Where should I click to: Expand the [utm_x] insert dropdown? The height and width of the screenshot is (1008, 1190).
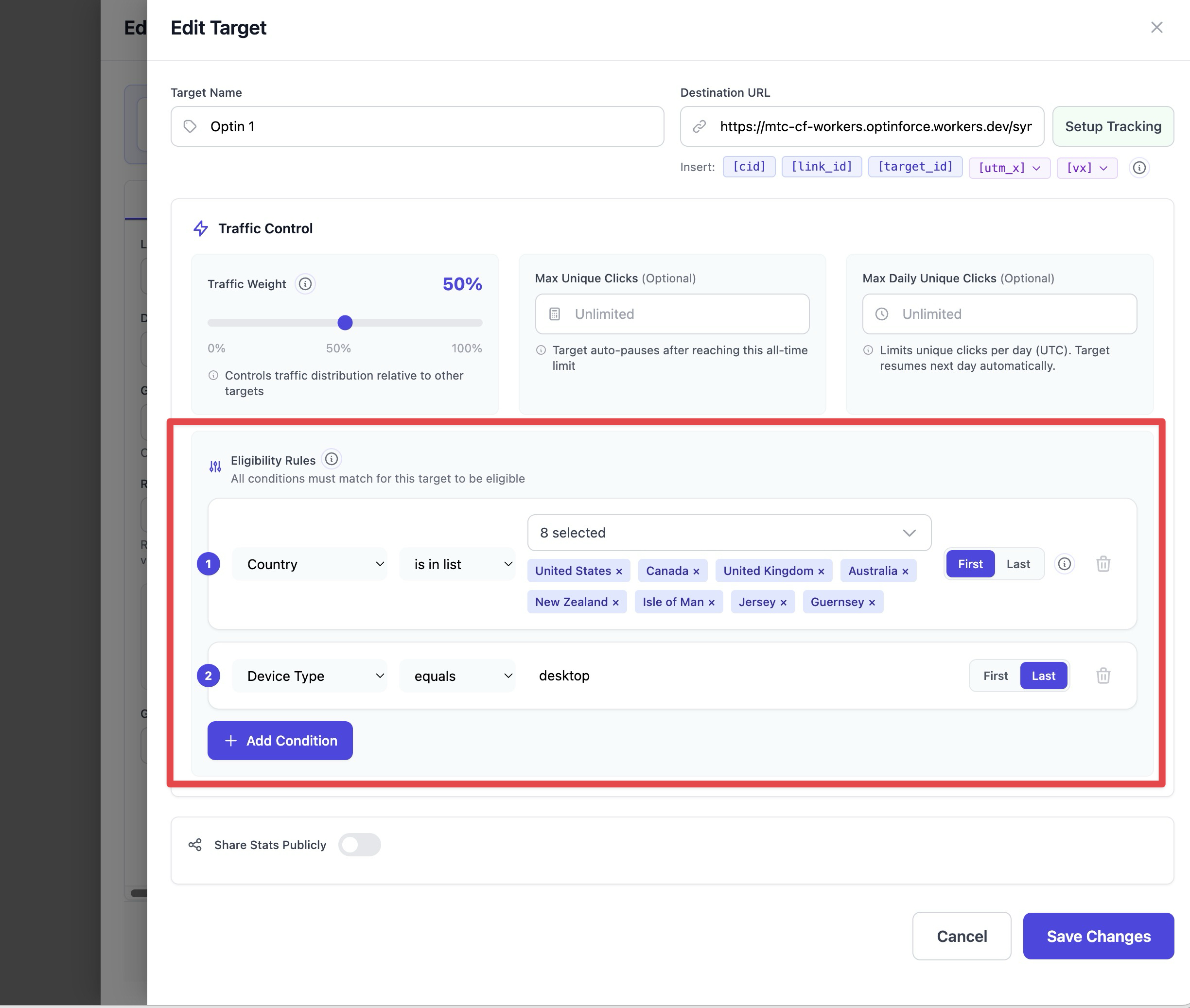[x=1009, y=167]
